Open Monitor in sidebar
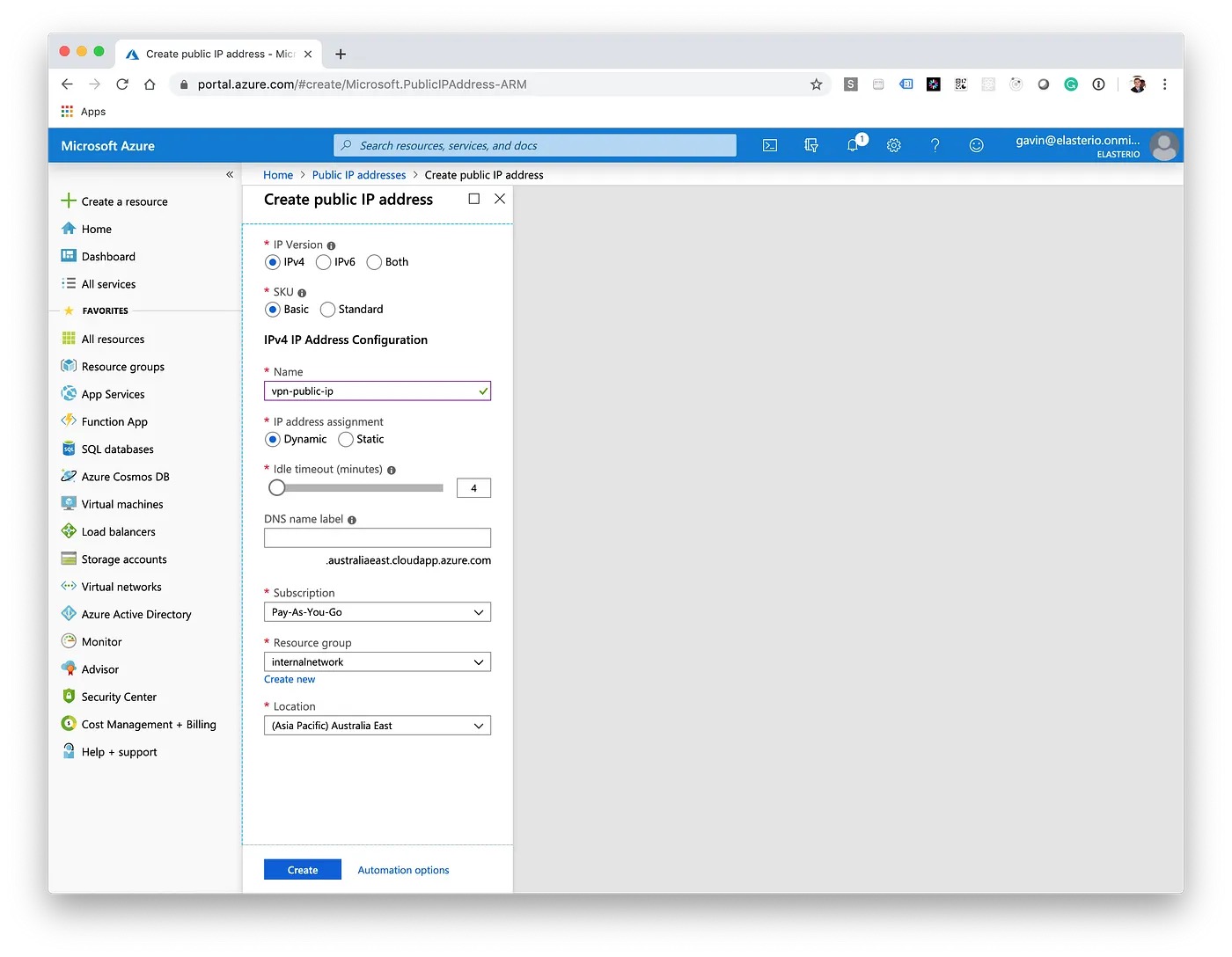Image resolution: width=1232 pixels, height=957 pixels. (92, 642)
